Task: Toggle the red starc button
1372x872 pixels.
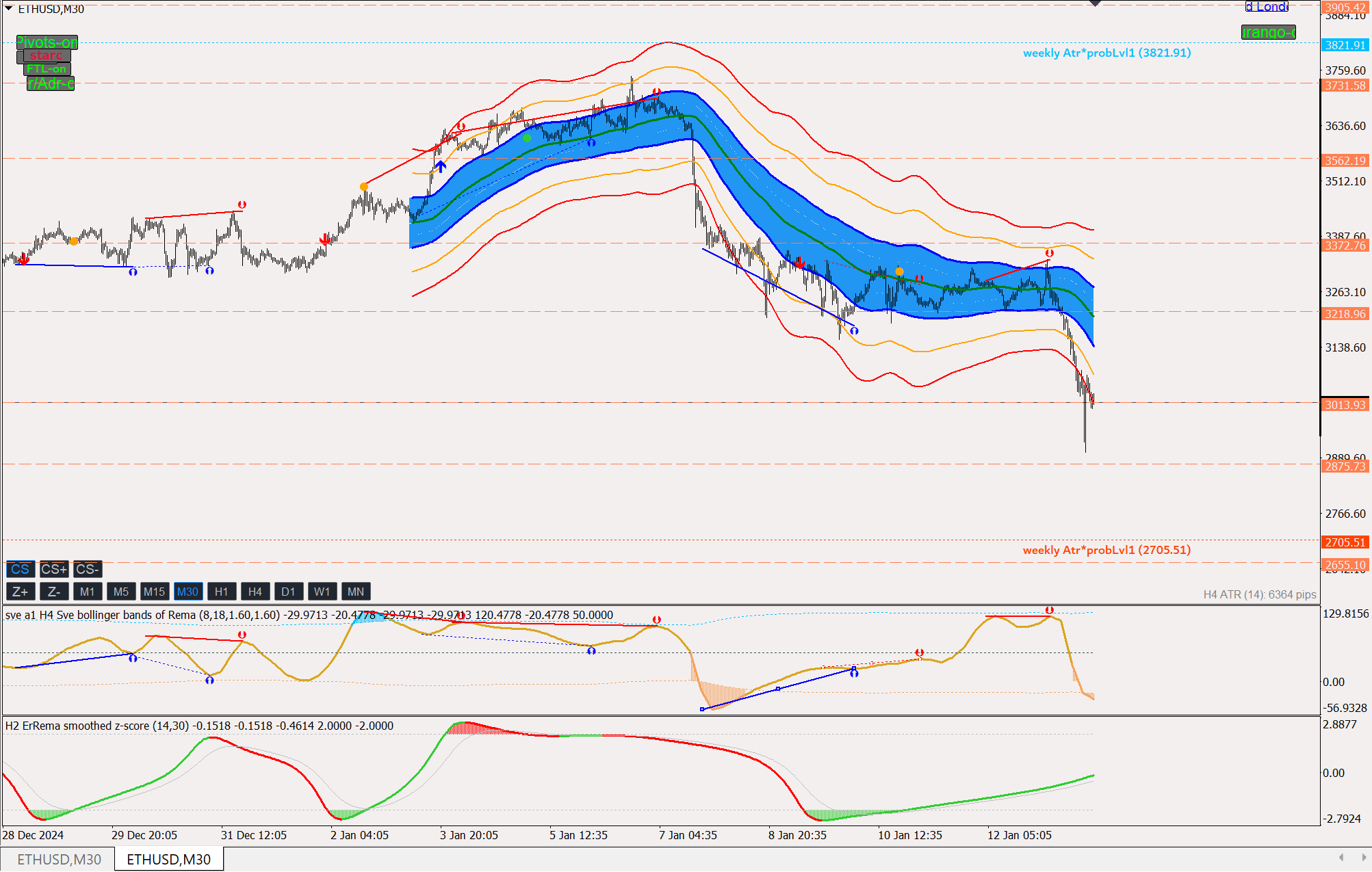Action: tap(45, 55)
